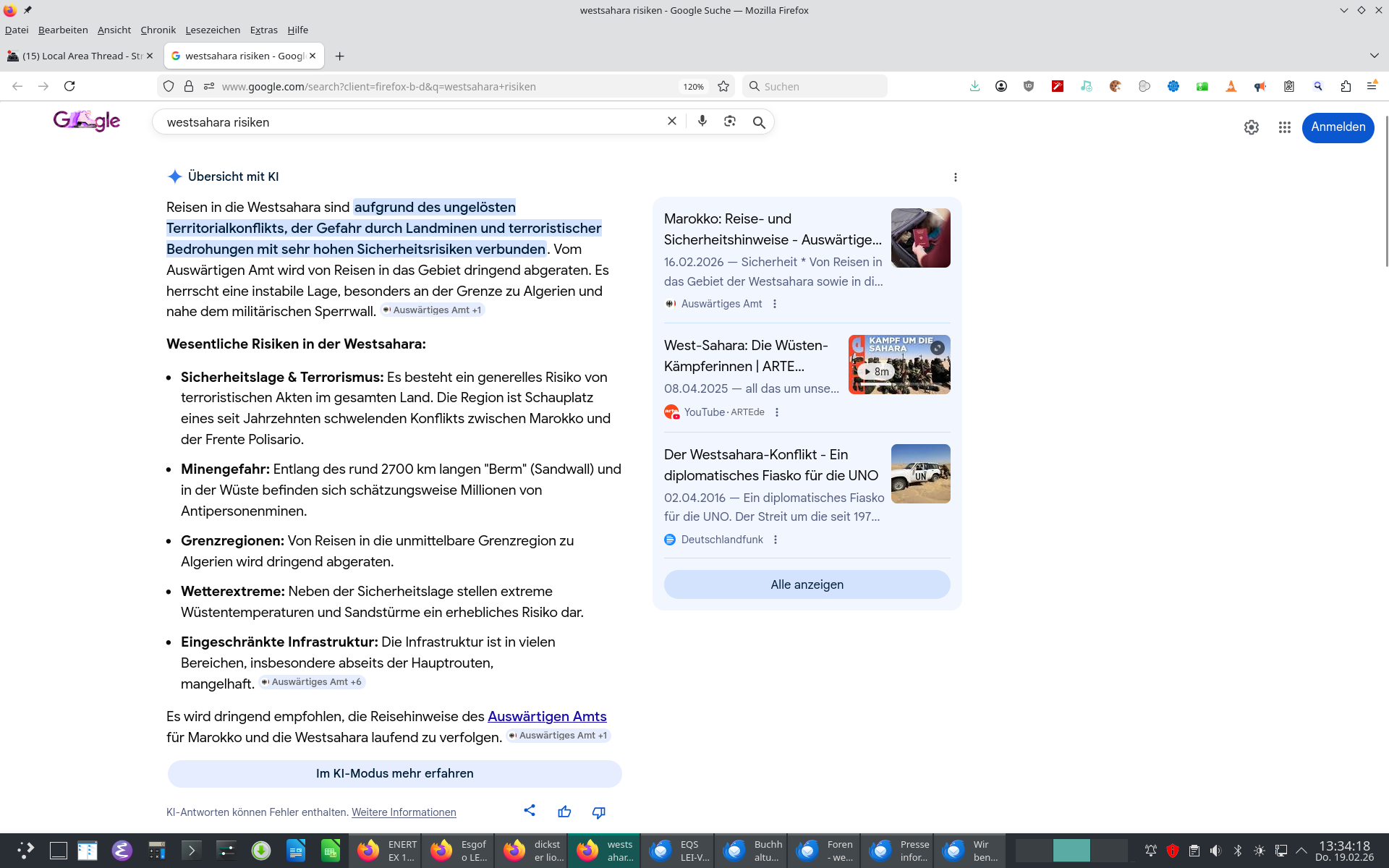1389x868 pixels.
Task: Bookmark this page with the star icon
Action: tap(723, 86)
